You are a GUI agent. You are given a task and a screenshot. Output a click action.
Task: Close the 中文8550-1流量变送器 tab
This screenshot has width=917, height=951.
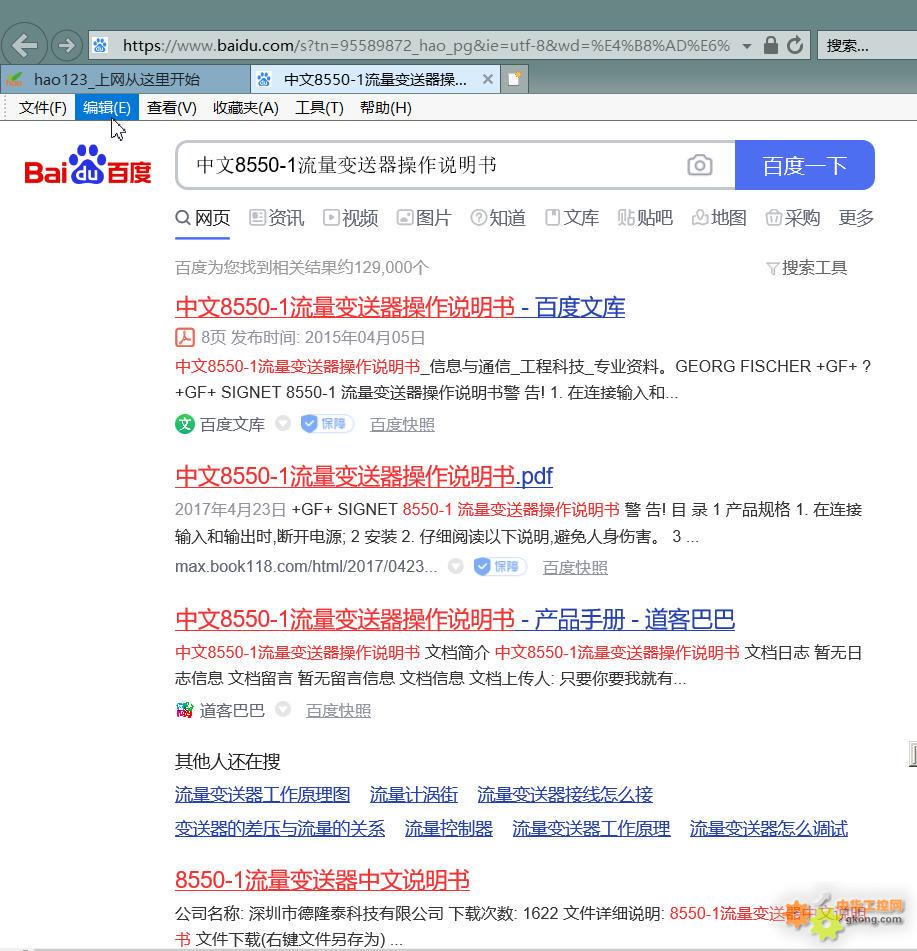[487, 79]
